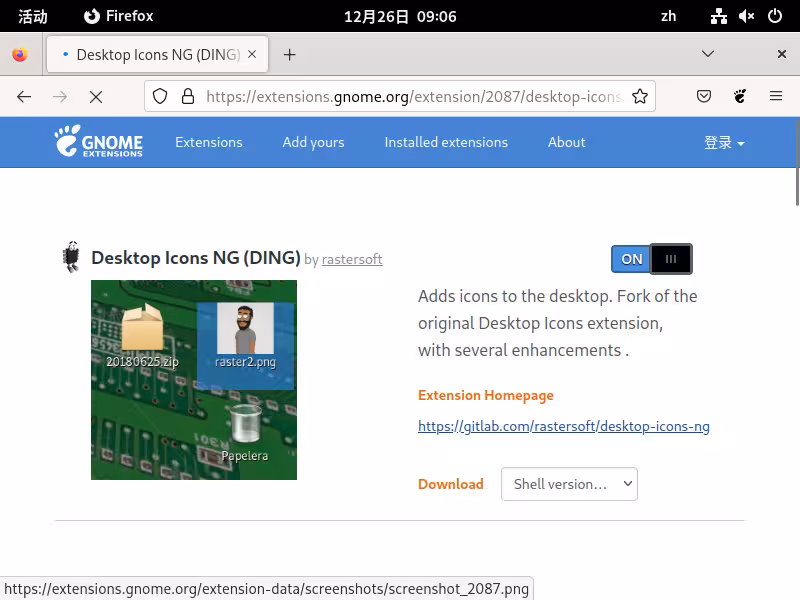Open Firefox View pinned icon

20,54
